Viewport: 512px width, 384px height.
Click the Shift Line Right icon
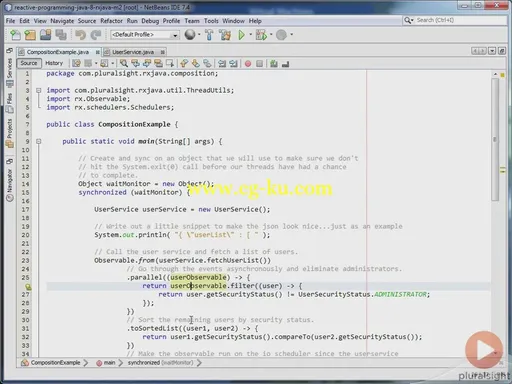pos(233,63)
